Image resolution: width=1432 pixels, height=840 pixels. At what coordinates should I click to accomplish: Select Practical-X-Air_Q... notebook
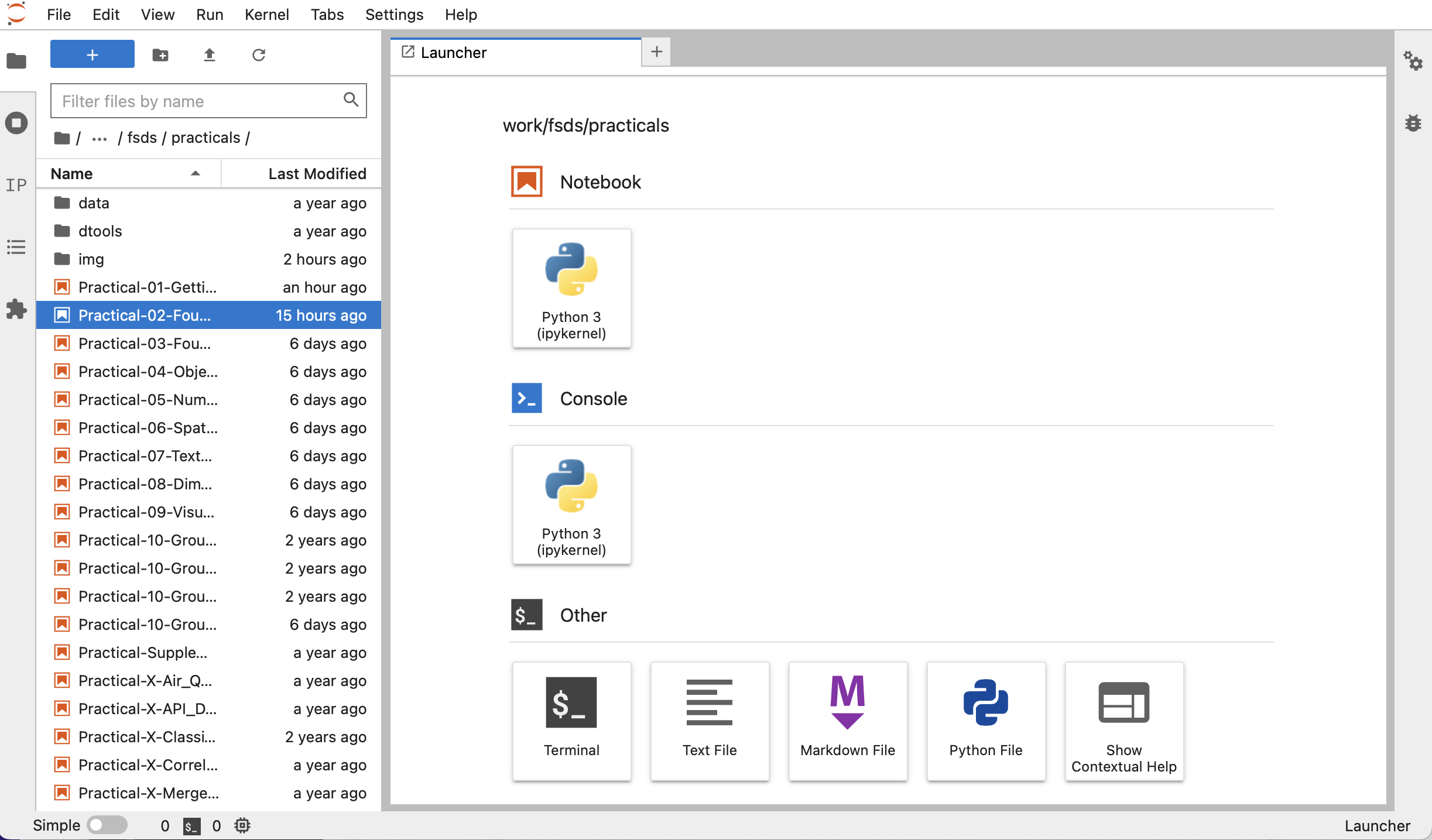208,681
